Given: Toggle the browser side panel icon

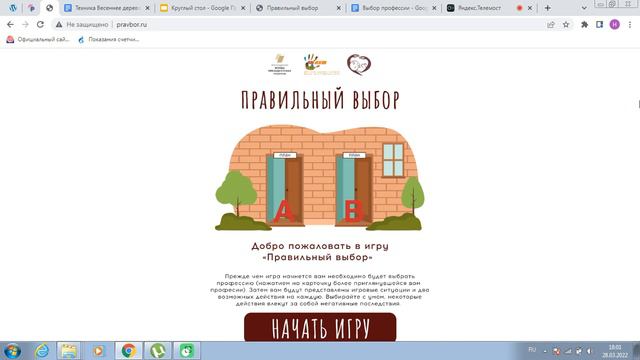Looking at the screenshot, I should point(599,24).
